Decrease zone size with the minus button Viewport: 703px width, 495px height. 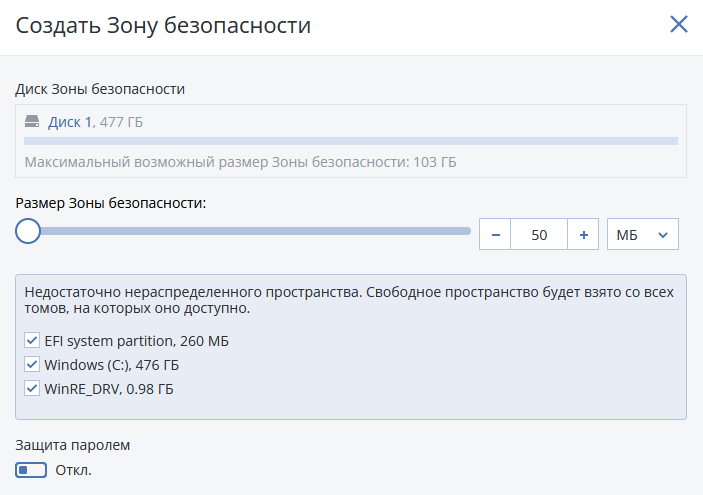click(495, 235)
